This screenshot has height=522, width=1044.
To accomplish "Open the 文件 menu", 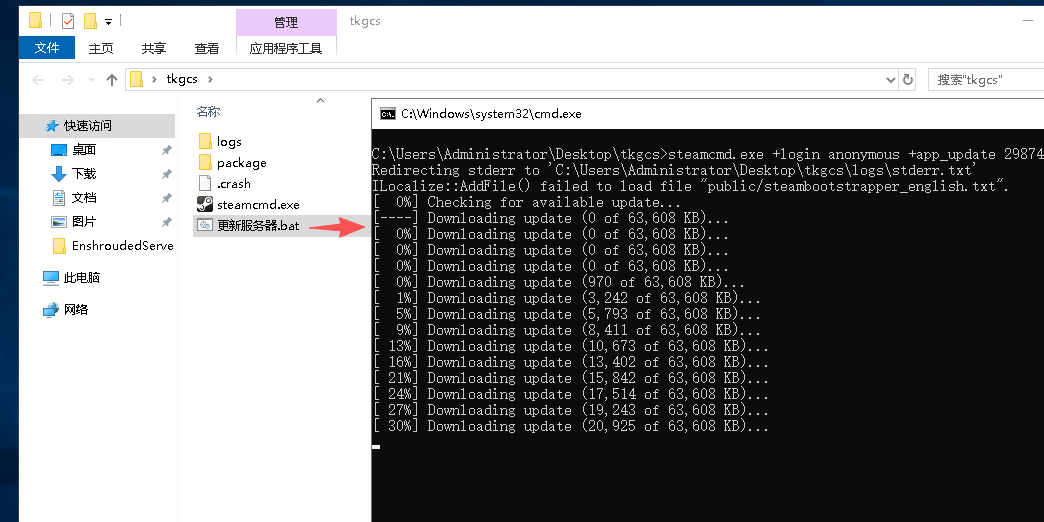I will coord(47,48).
